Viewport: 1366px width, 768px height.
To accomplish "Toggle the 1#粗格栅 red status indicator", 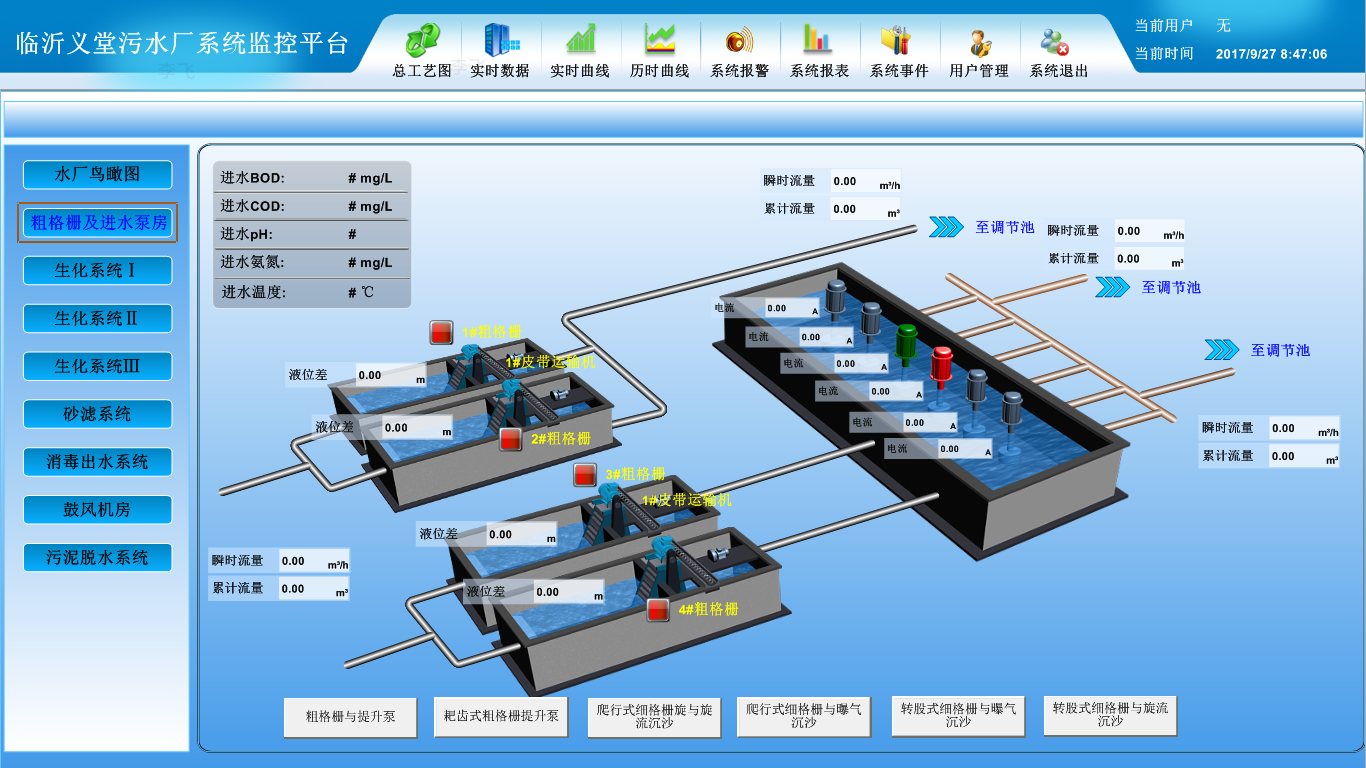I will point(442,332).
